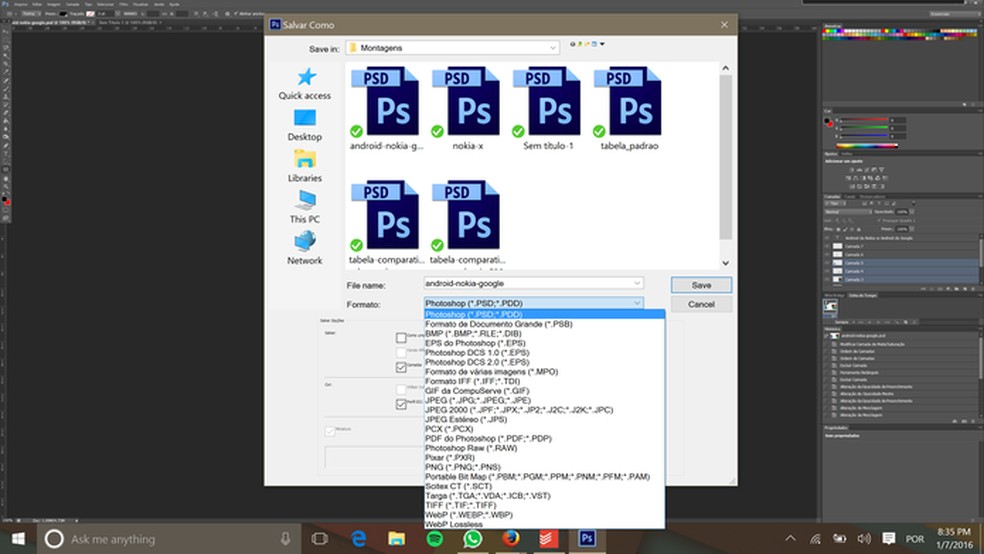Tick the first unchecked Salvar option checkbox
Viewport: 984px width, 554px height.
tap(401, 338)
